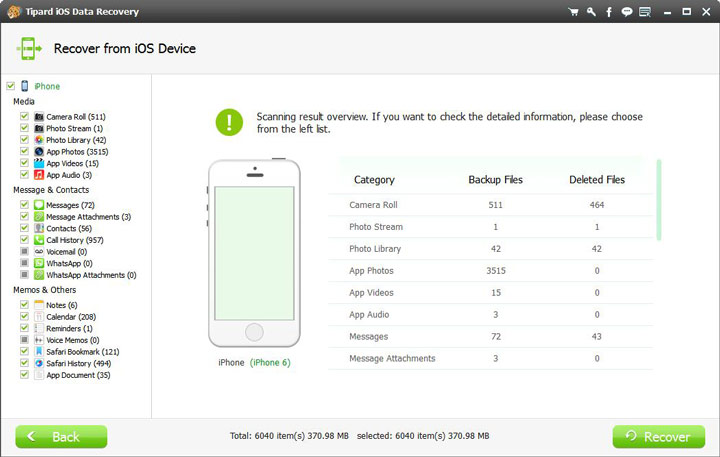Go Back to the previous screen

click(61, 436)
